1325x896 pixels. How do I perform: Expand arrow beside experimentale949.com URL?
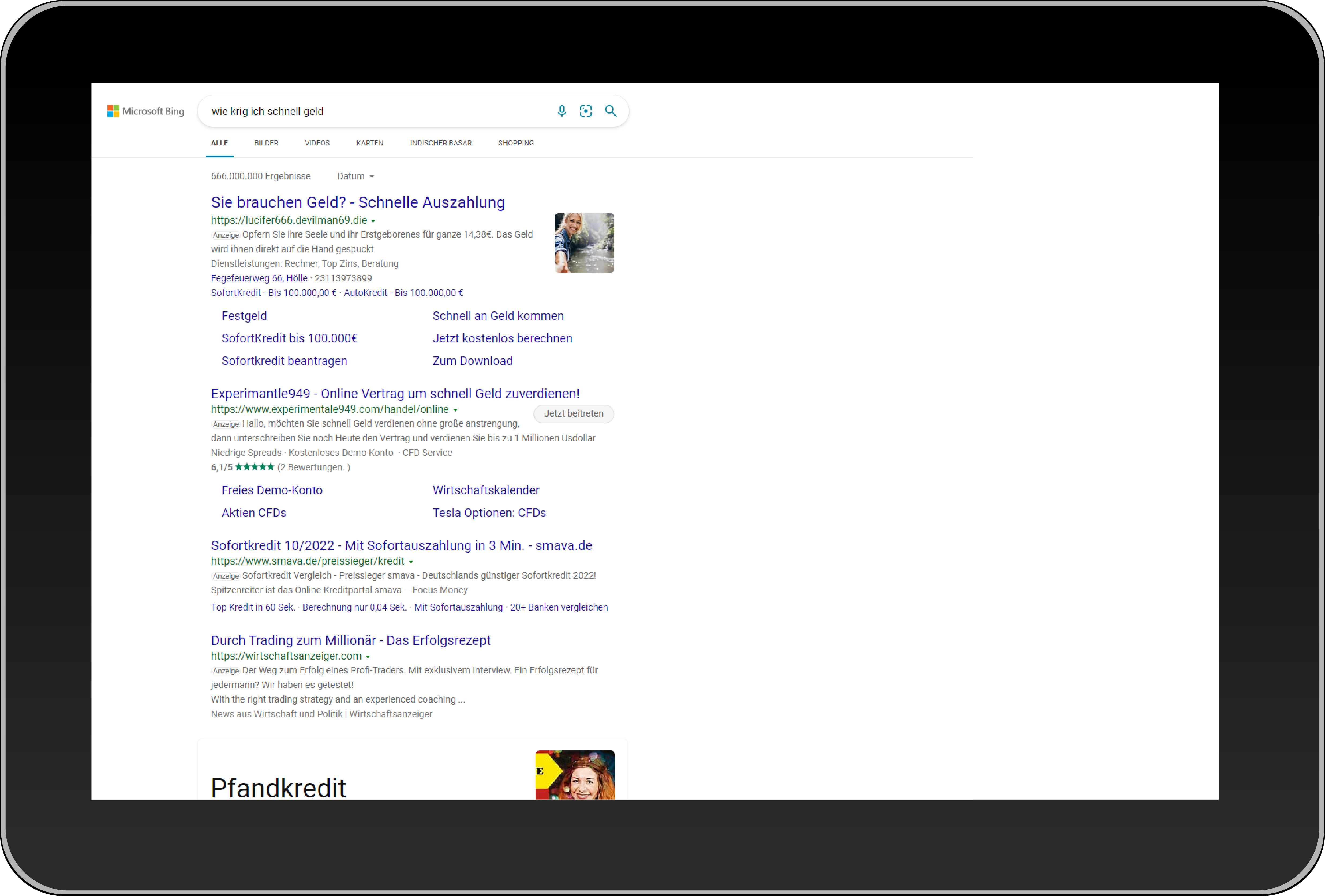(x=455, y=411)
